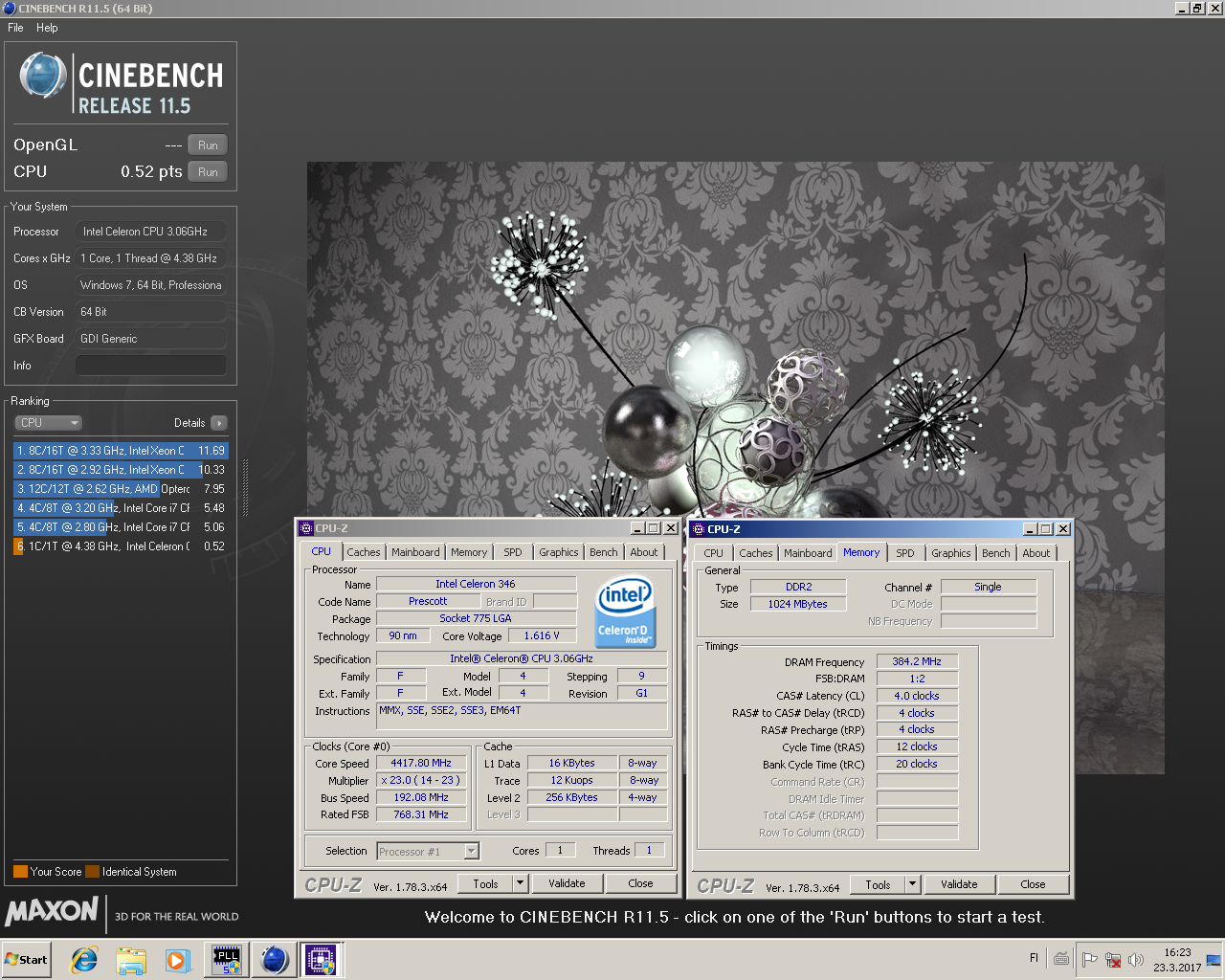This screenshot has height=980, width=1225.
Task: Click the Your Score orange legend swatch
Action: point(20,872)
